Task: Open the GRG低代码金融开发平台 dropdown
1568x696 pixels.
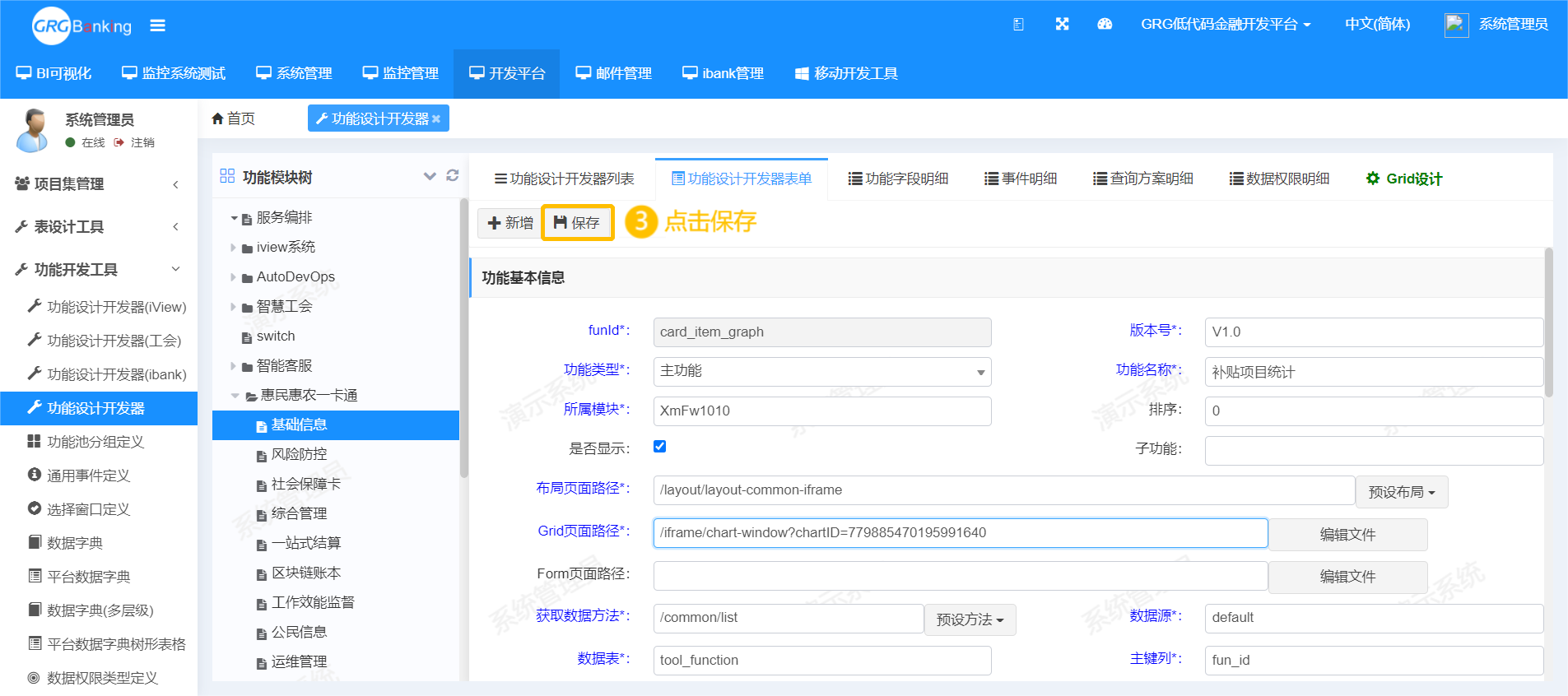Action: tap(1225, 25)
